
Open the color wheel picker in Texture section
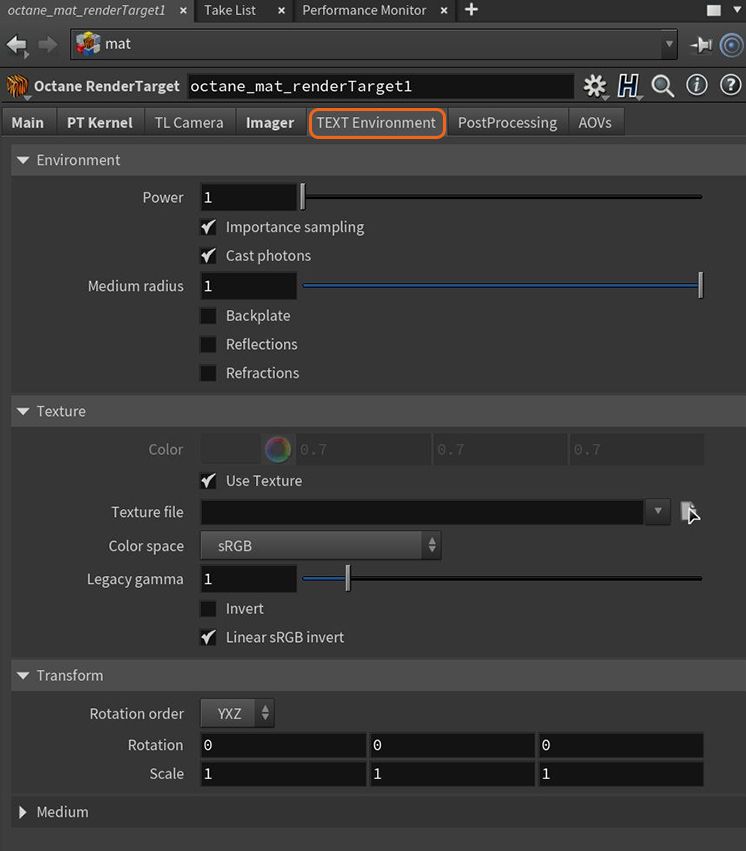pyautogui.click(x=277, y=448)
